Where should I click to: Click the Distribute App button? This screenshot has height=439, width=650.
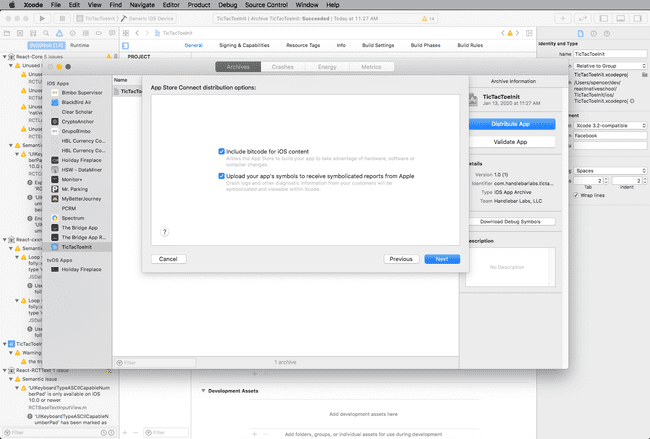[510, 124]
